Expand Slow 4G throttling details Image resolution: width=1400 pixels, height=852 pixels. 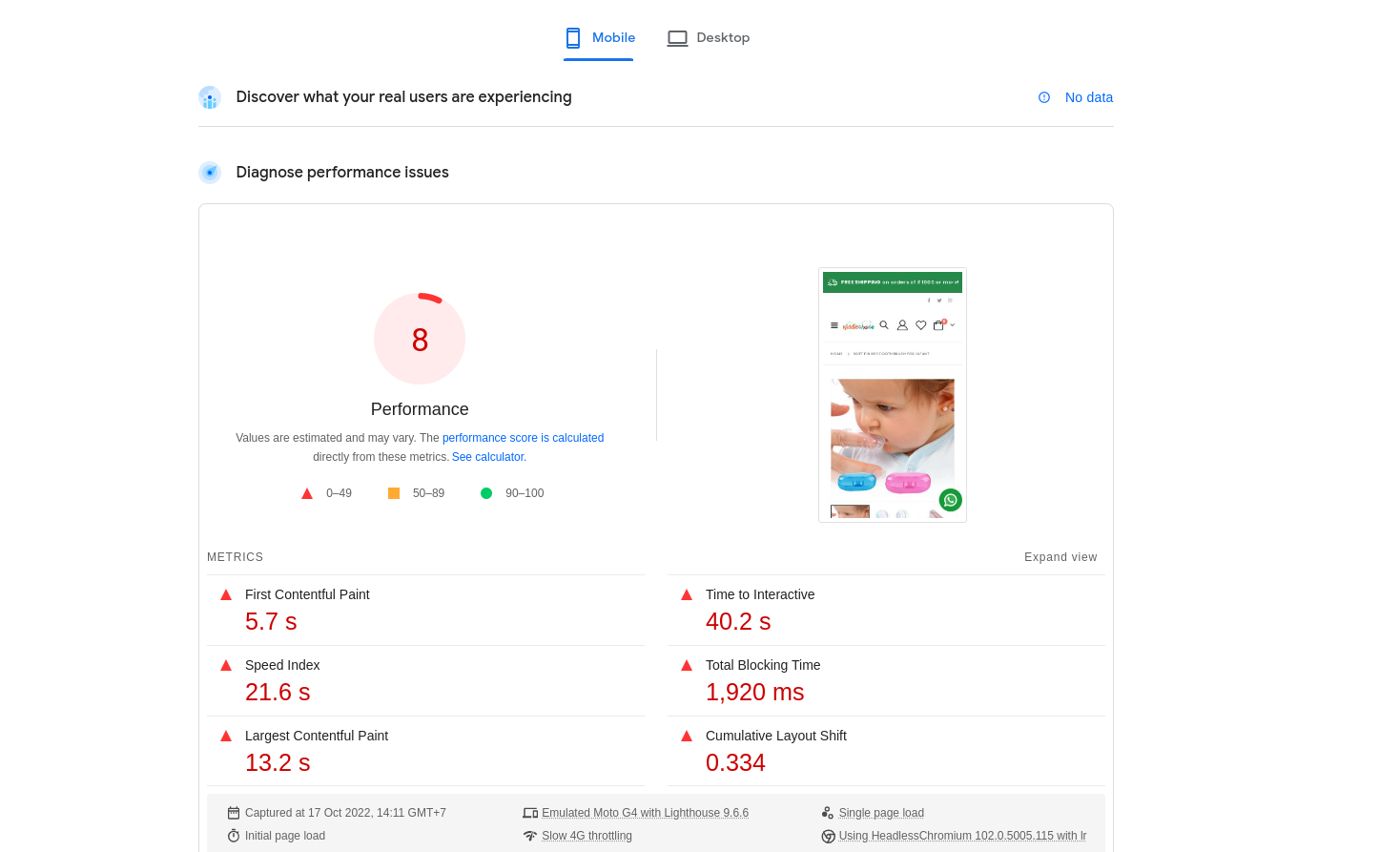(587, 836)
